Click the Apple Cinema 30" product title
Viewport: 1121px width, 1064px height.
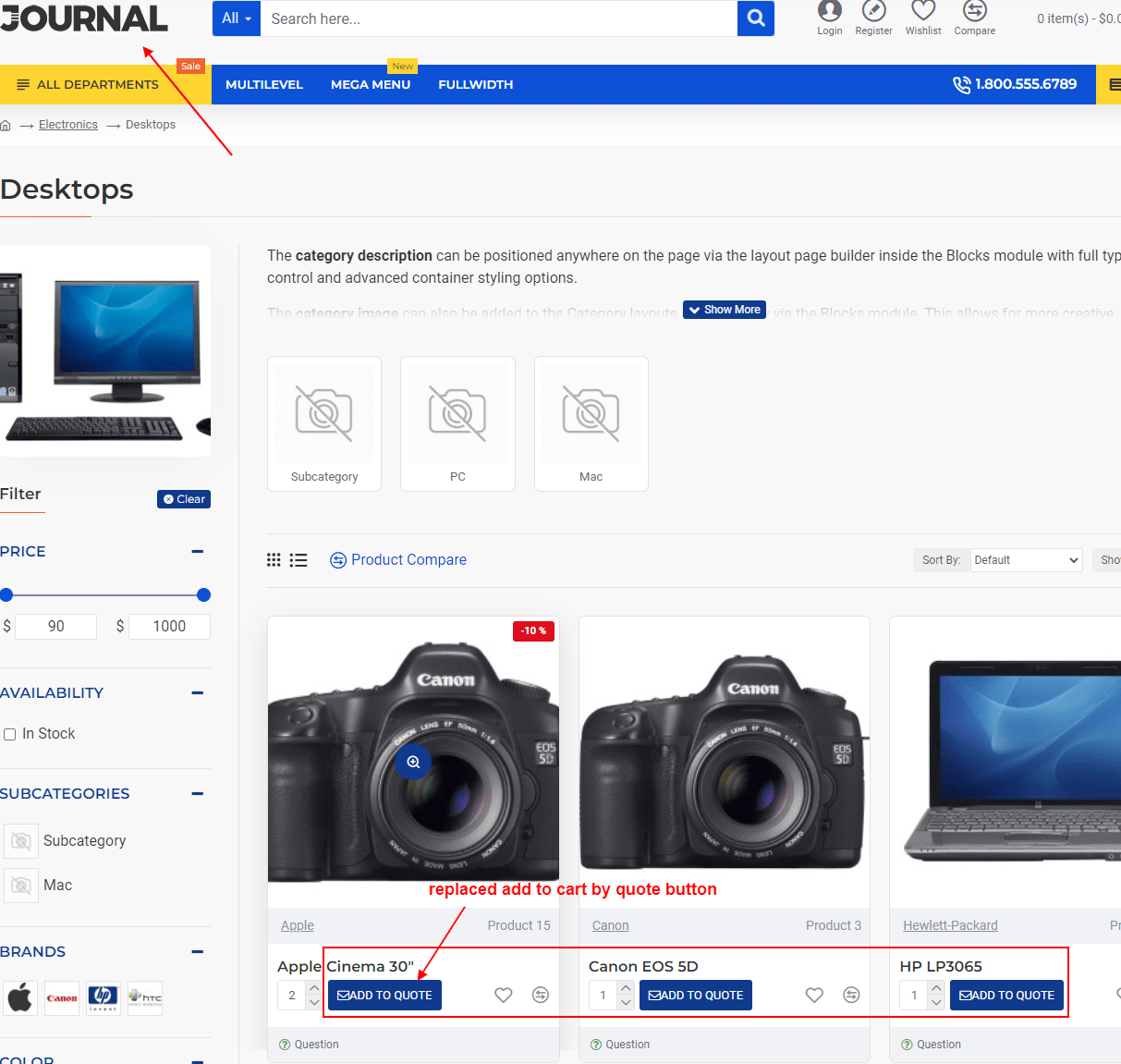[346, 966]
